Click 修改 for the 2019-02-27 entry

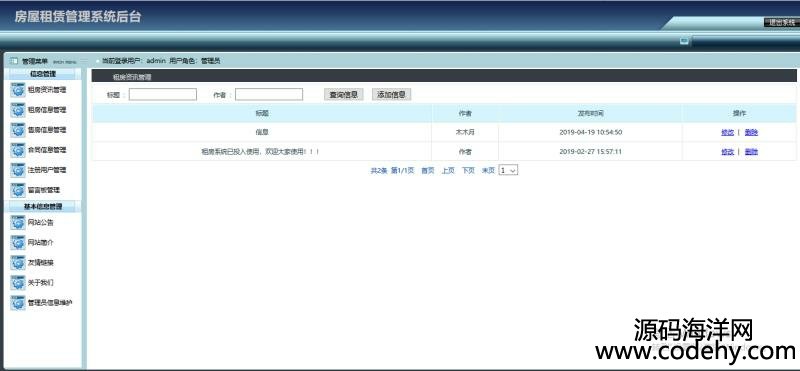coord(728,152)
